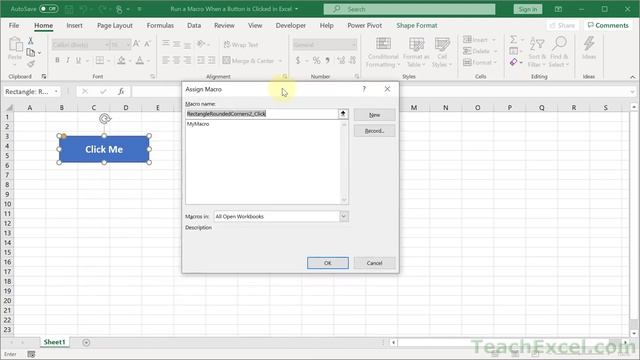This screenshot has height=360, width=640.
Task: Expand the Insert cells dropdown
Action: pos(494,40)
